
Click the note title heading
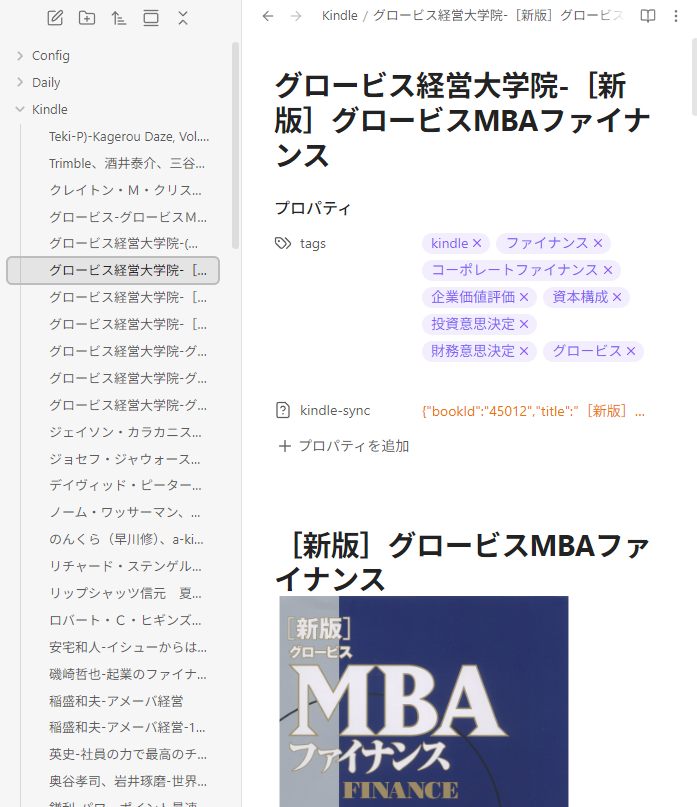463,120
